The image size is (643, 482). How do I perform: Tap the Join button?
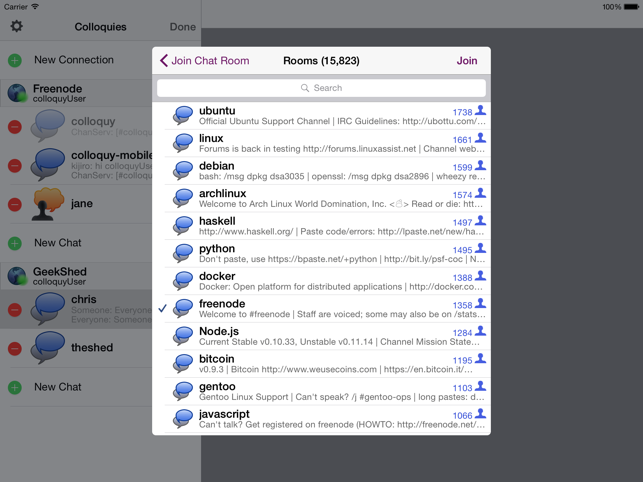point(467,61)
